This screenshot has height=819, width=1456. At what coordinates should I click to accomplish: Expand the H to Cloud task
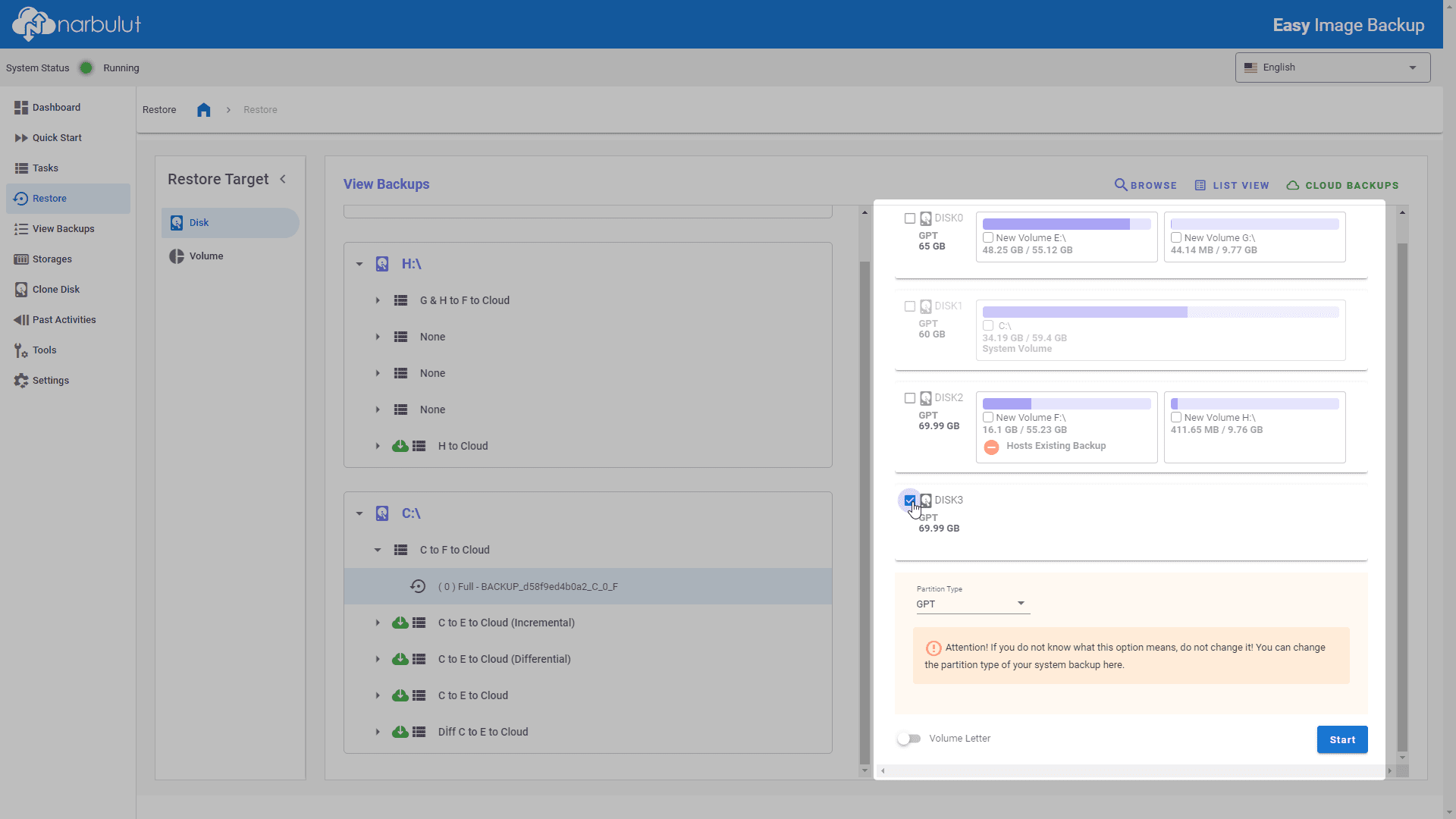pos(378,446)
